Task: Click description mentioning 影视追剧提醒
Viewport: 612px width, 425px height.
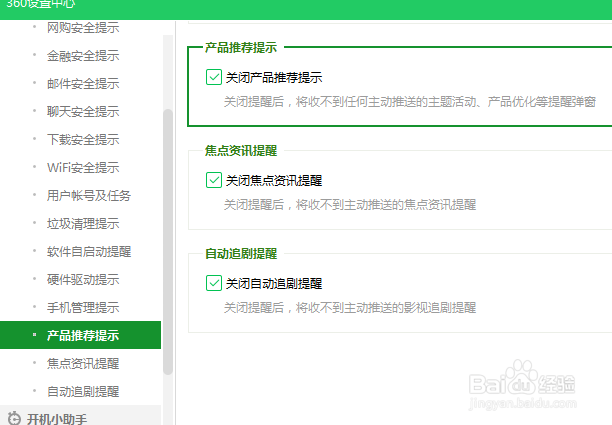Action: point(350,308)
